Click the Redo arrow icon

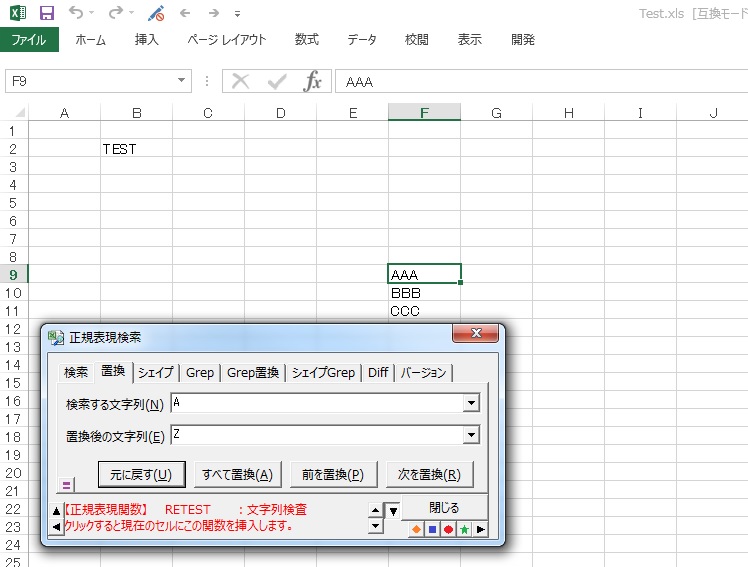point(115,13)
